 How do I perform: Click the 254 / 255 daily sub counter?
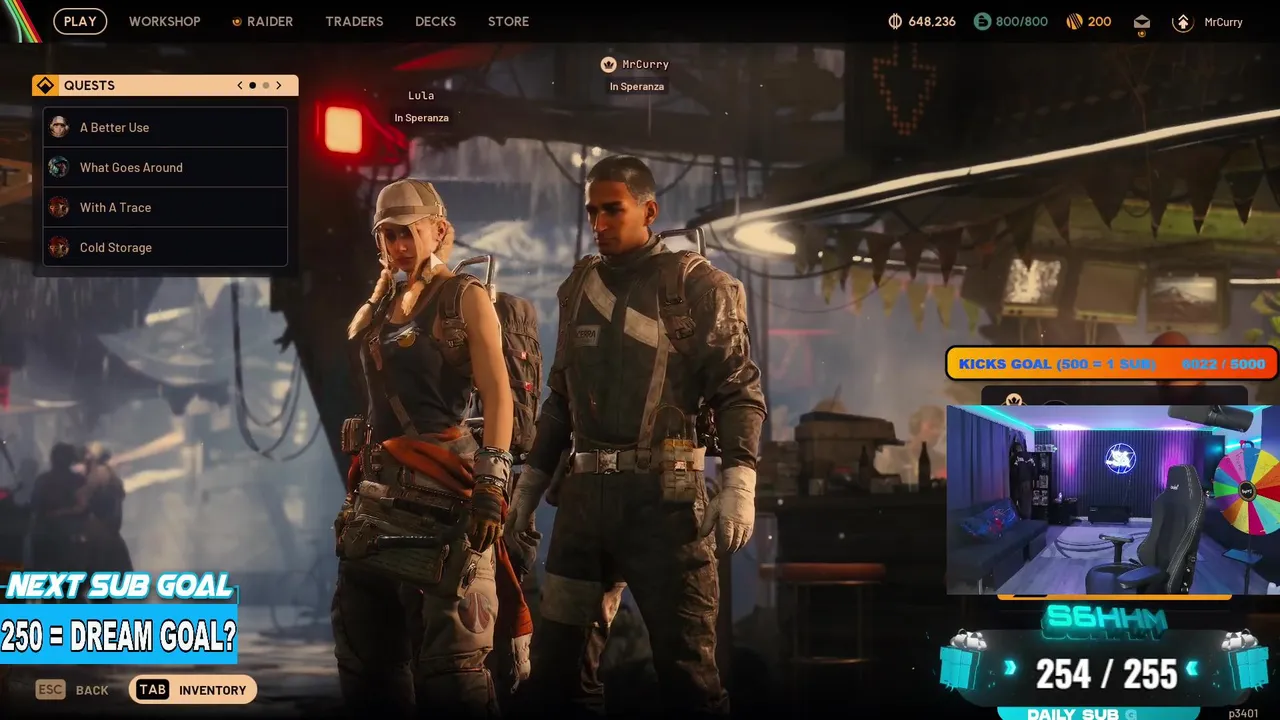point(1107,675)
